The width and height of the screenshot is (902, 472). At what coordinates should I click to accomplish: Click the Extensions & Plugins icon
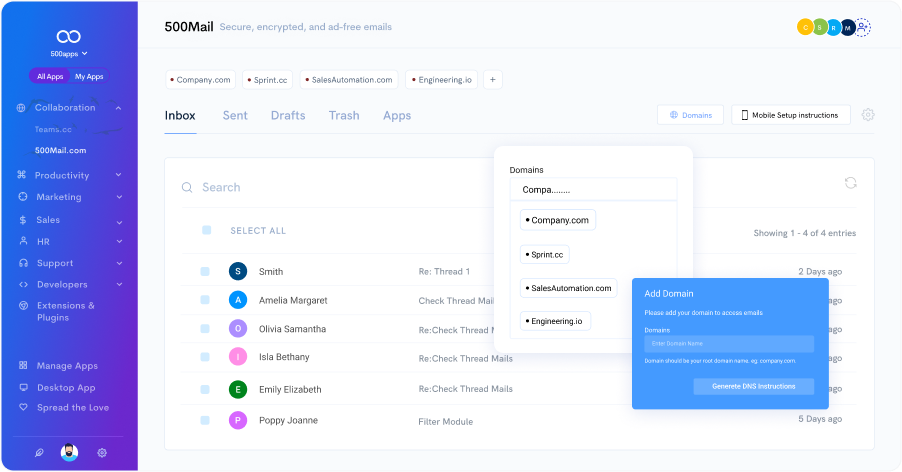[x=24, y=305]
